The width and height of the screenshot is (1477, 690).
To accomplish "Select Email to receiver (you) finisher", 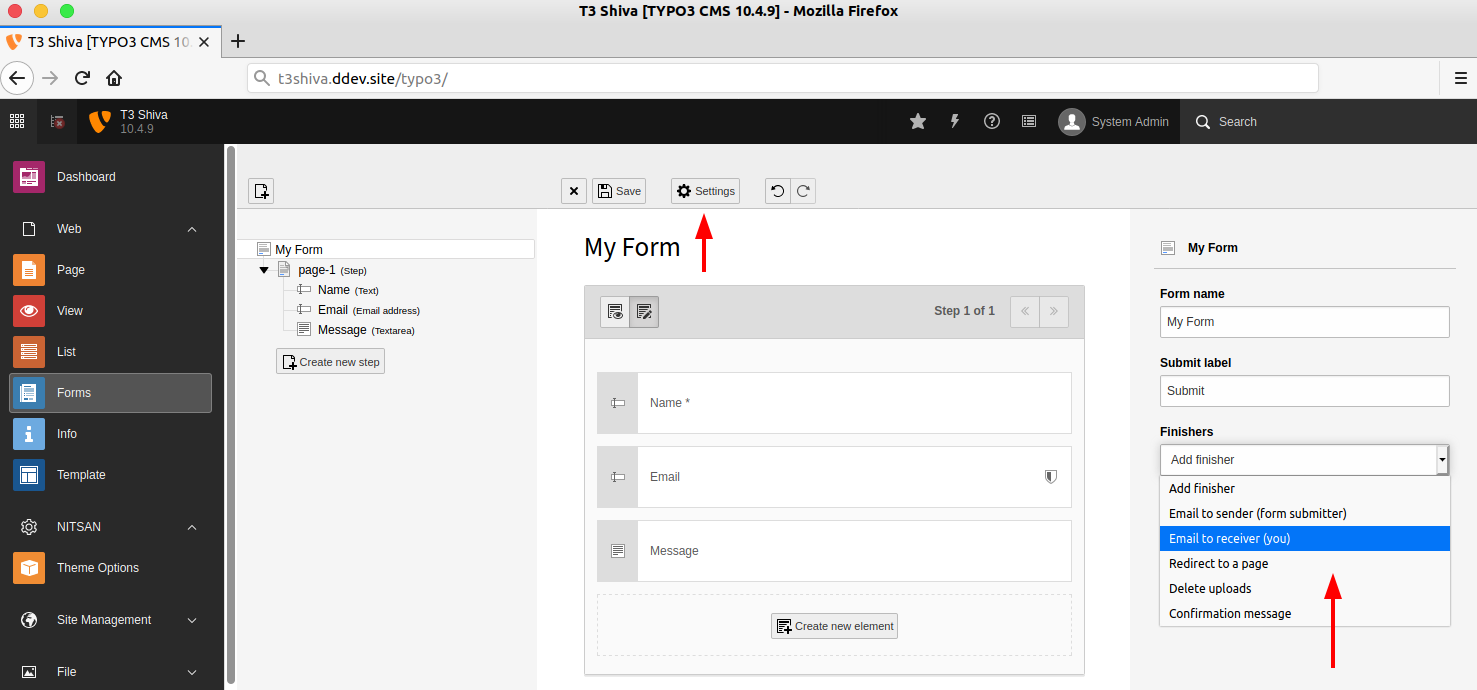I will coord(1305,538).
